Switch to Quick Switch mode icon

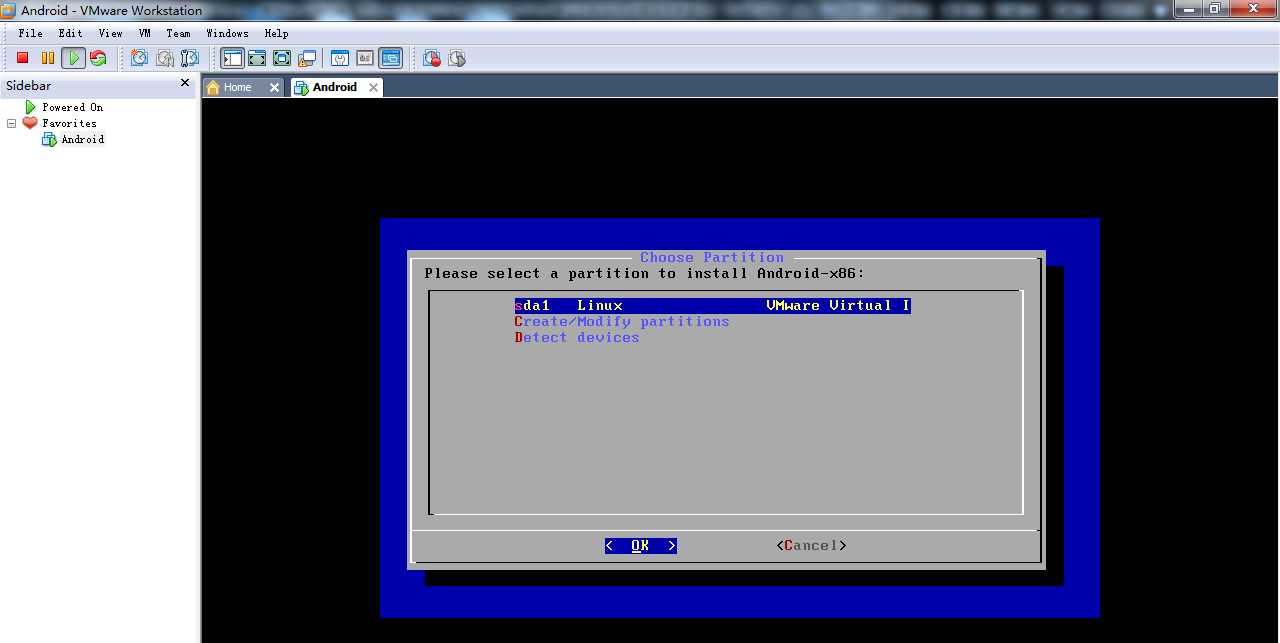click(257, 58)
